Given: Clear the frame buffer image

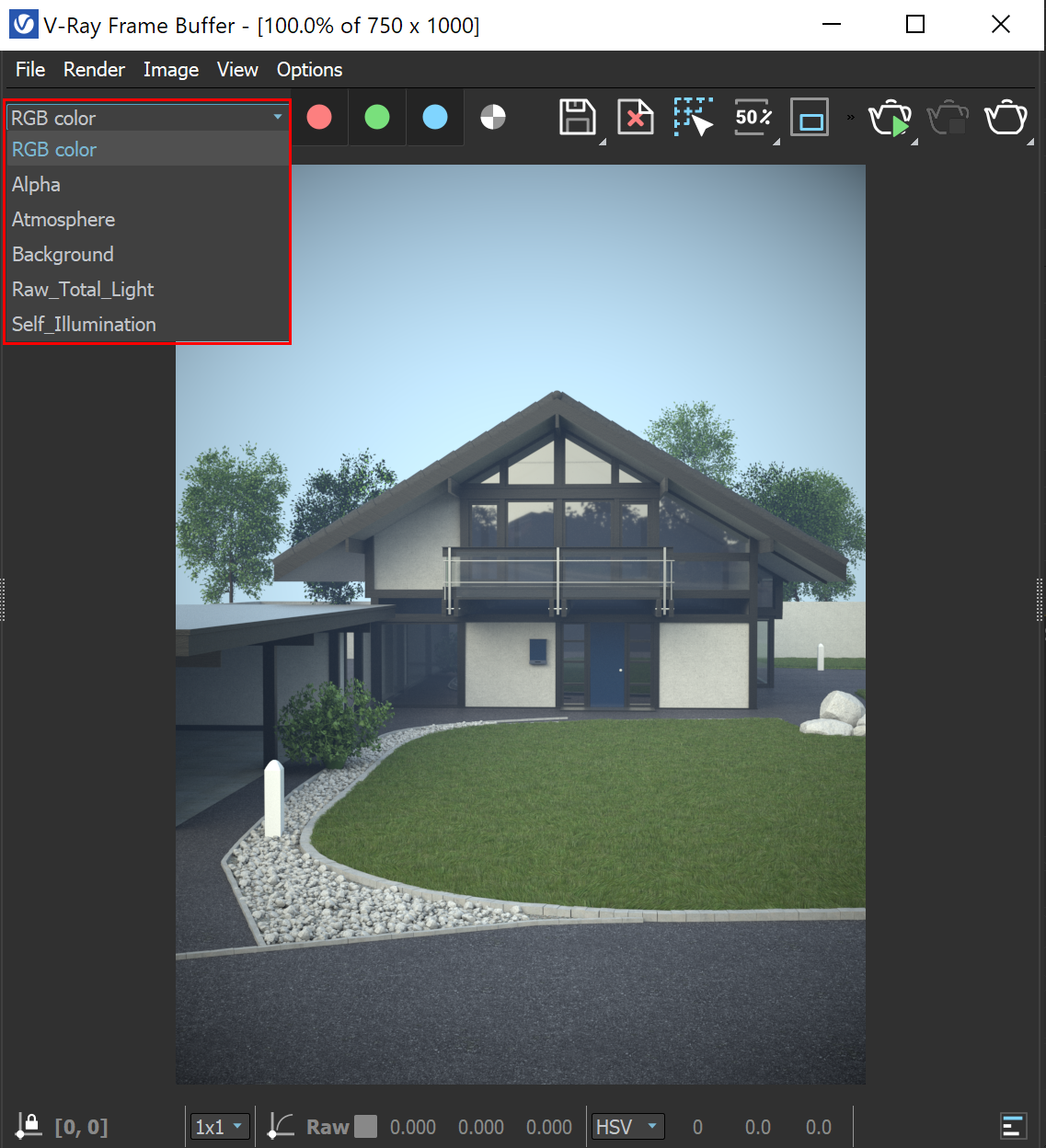Looking at the screenshot, I should tap(636, 118).
